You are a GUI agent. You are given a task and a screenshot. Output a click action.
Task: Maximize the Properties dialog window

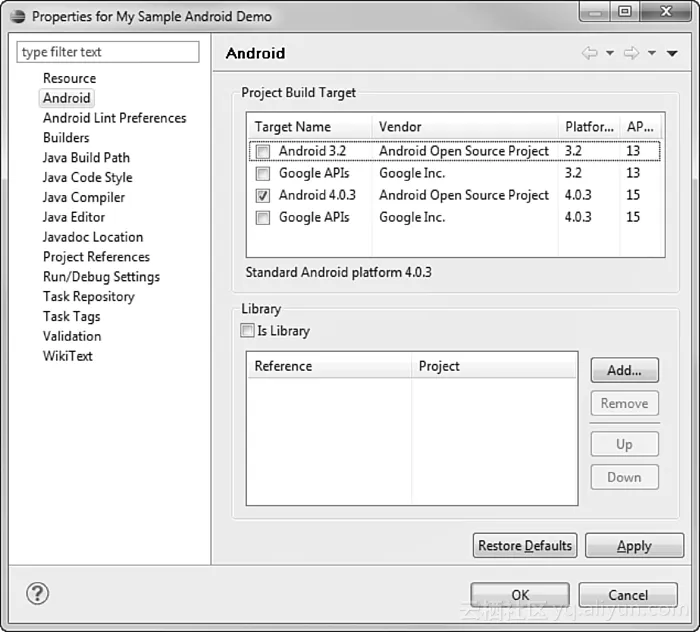625,11
